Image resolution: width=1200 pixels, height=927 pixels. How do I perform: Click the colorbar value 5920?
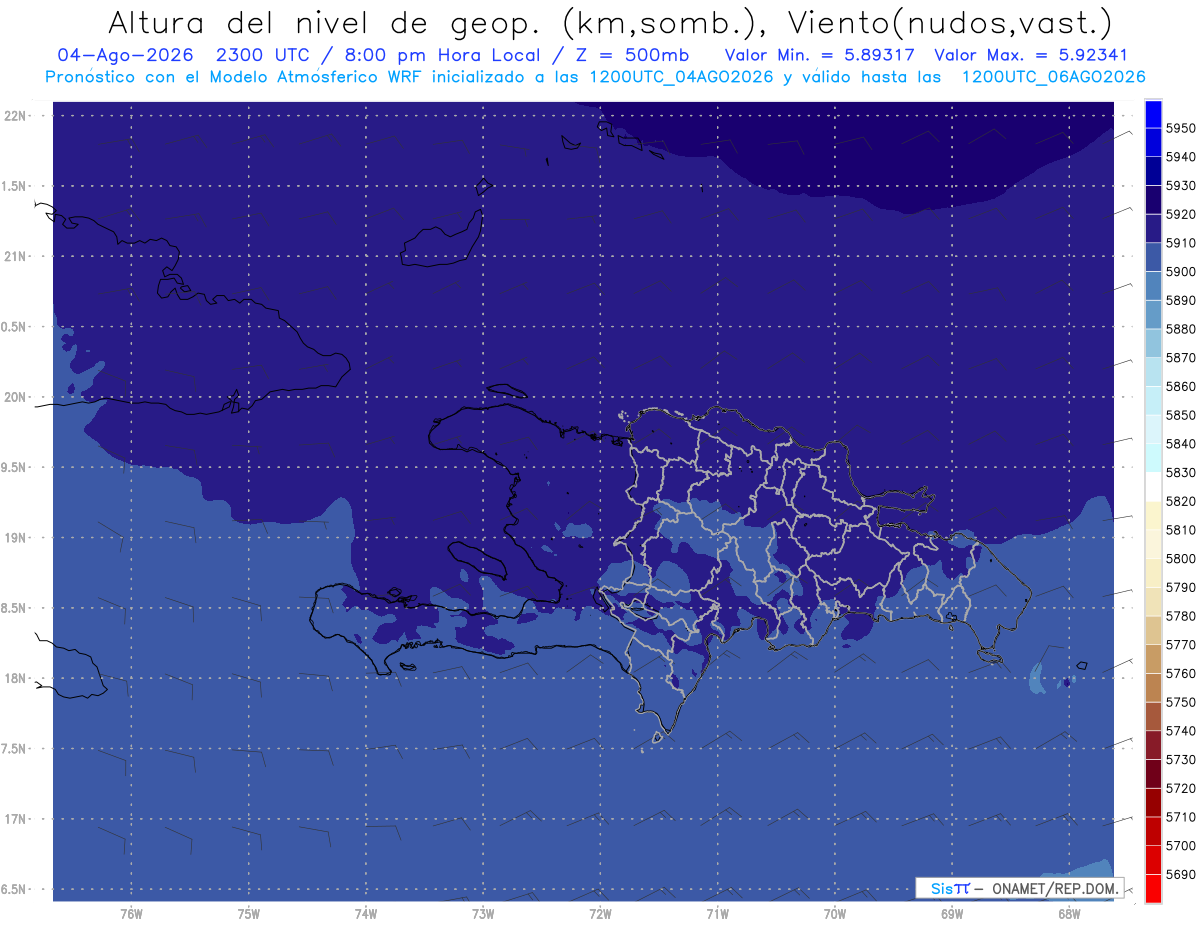tap(1181, 214)
